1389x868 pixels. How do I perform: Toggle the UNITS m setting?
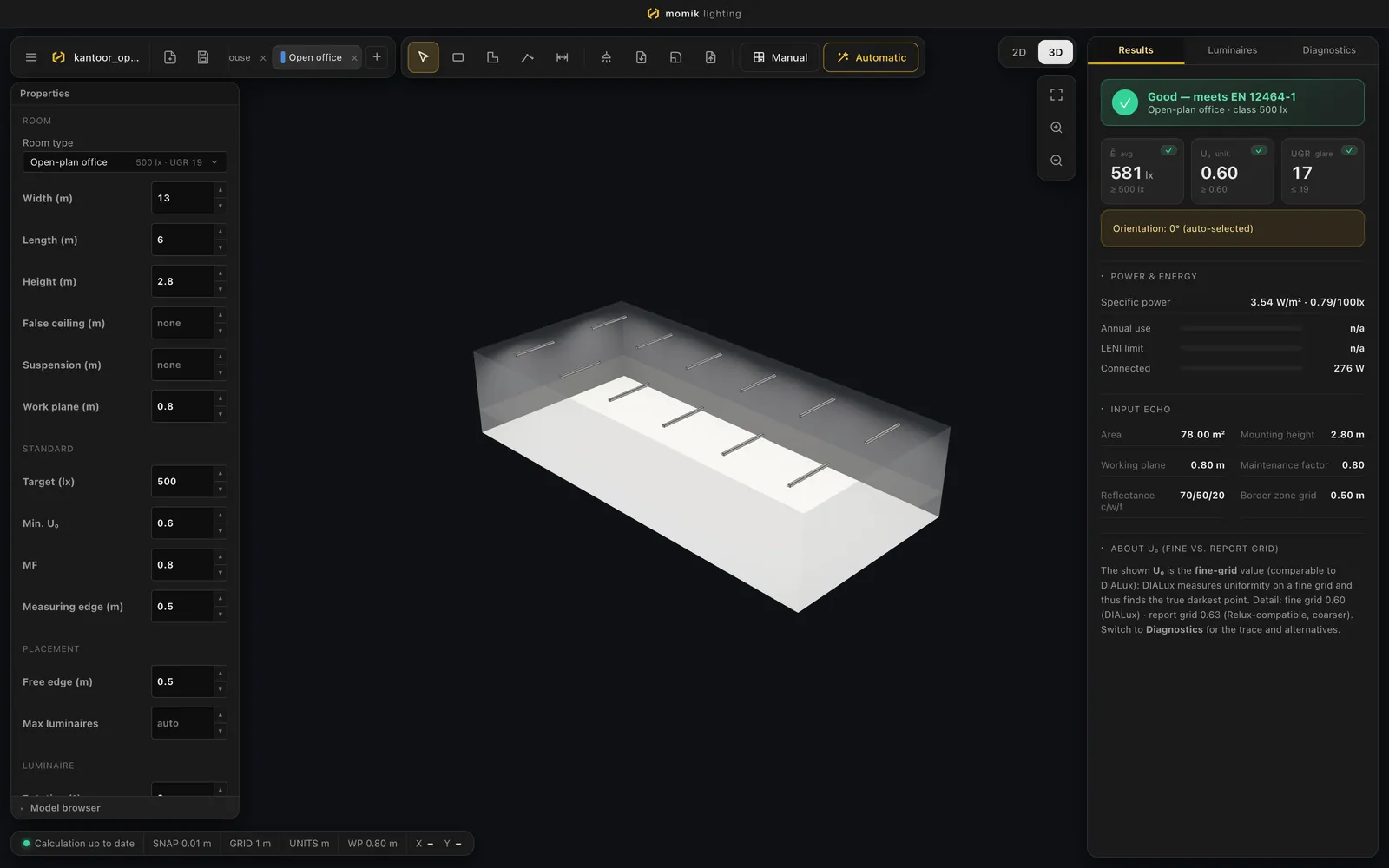pos(309,844)
